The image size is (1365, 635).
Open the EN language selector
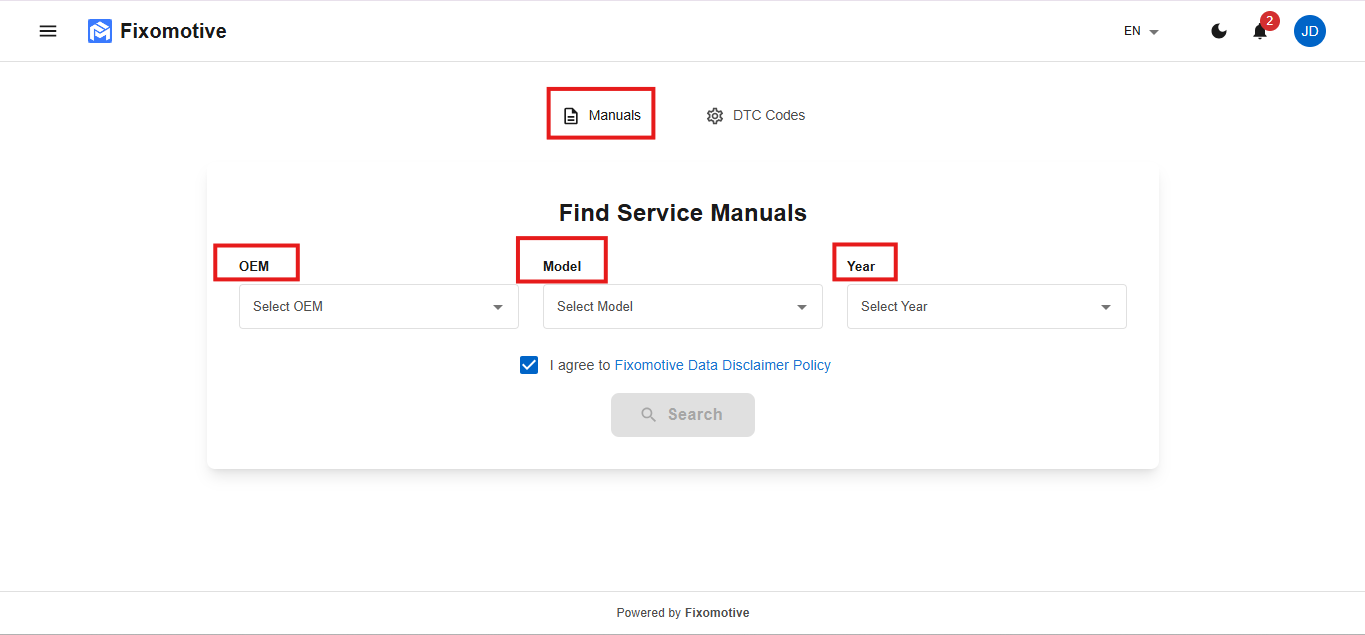coord(1141,31)
